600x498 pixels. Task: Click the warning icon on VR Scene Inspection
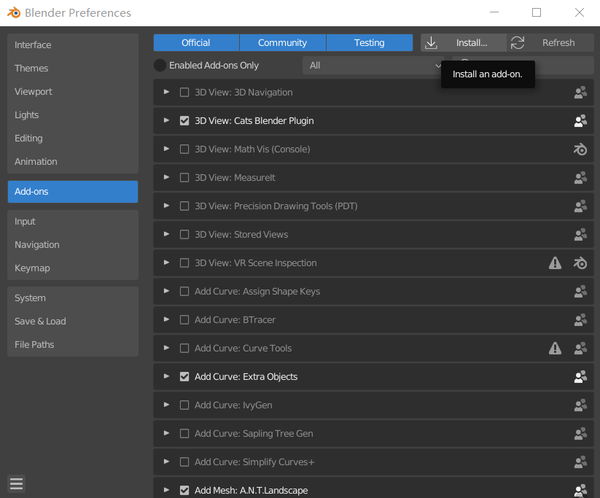click(x=555, y=263)
